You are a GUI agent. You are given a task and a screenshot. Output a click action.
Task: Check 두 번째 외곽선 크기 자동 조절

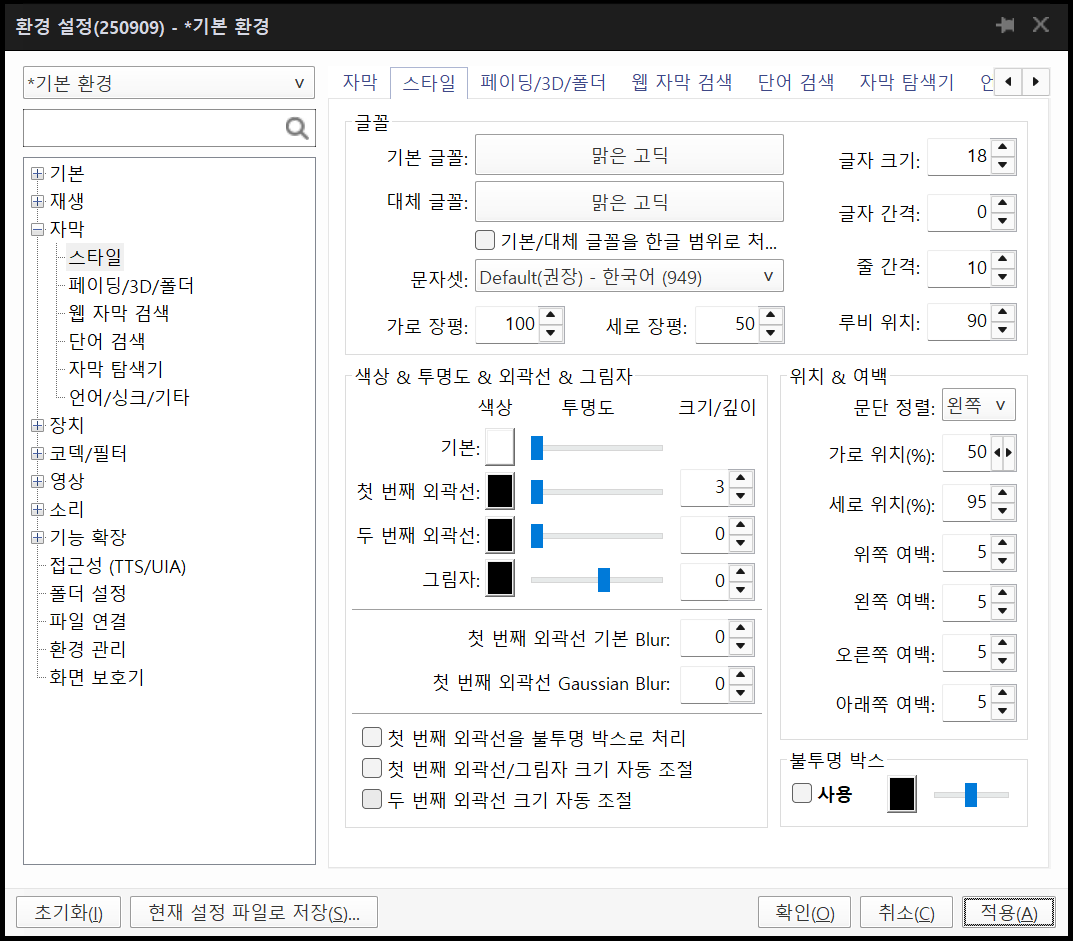[372, 799]
